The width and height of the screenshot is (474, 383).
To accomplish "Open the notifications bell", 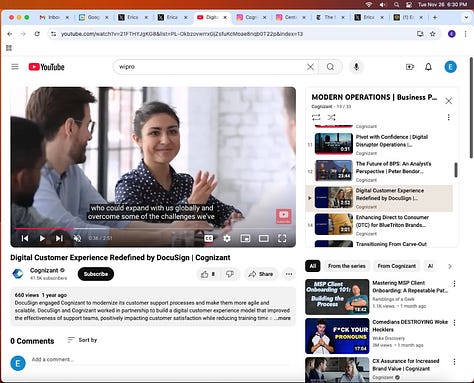I will click(x=428, y=67).
